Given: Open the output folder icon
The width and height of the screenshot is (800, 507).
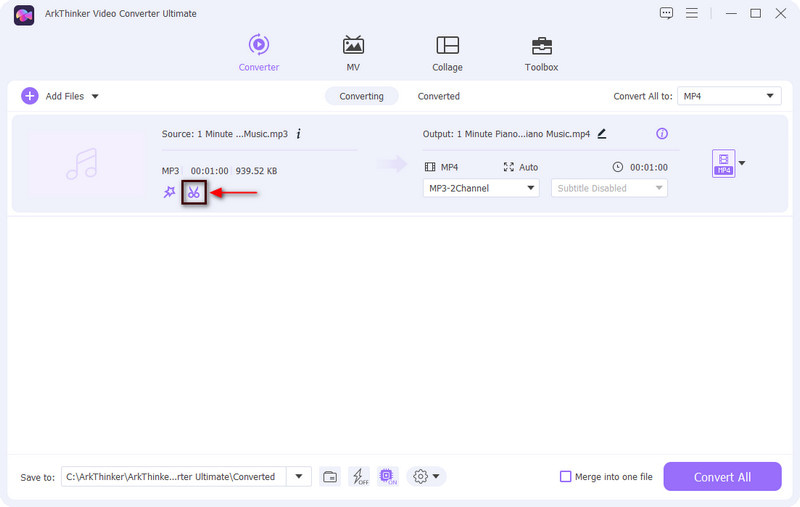Looking at the screenshot, I should pos(330,477).
